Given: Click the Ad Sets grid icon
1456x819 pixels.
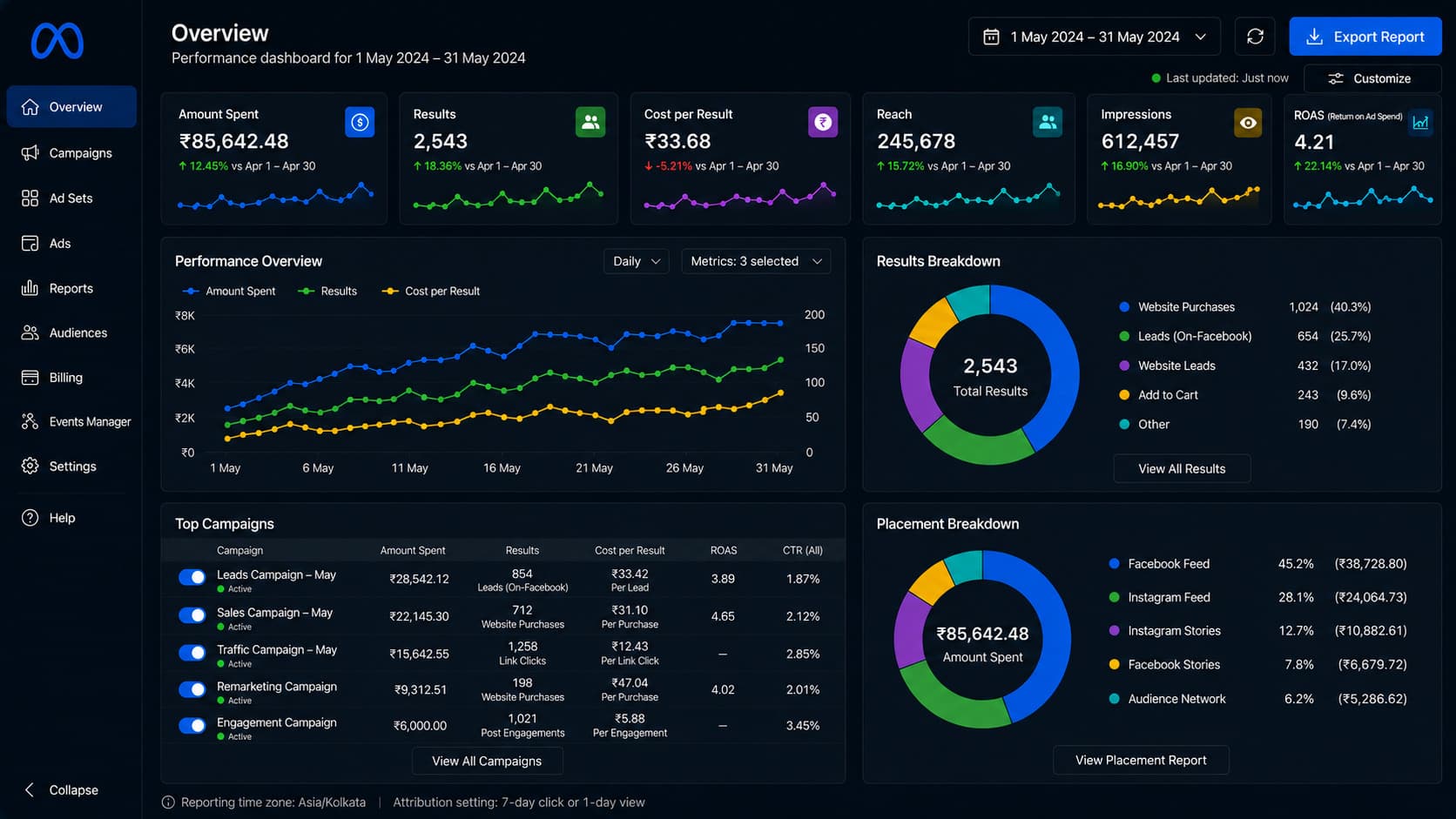Looking at the screenshot, I should 30,198.
